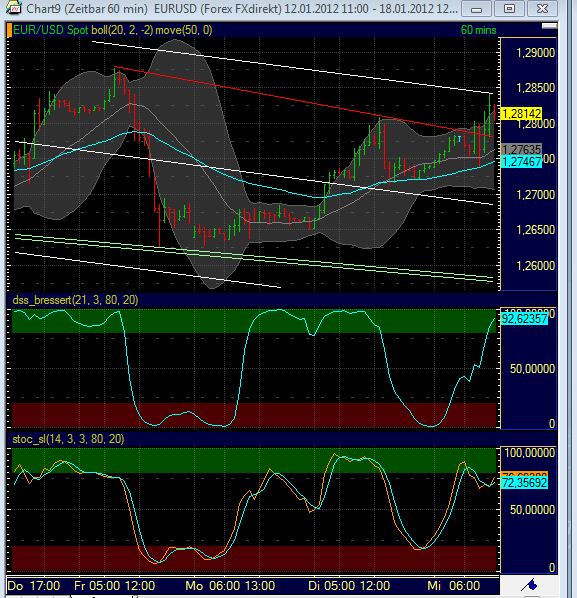Click the stoc_sl(14, 3, 3, 80, 20) label
577x598 pixels.
coord(68,439)
